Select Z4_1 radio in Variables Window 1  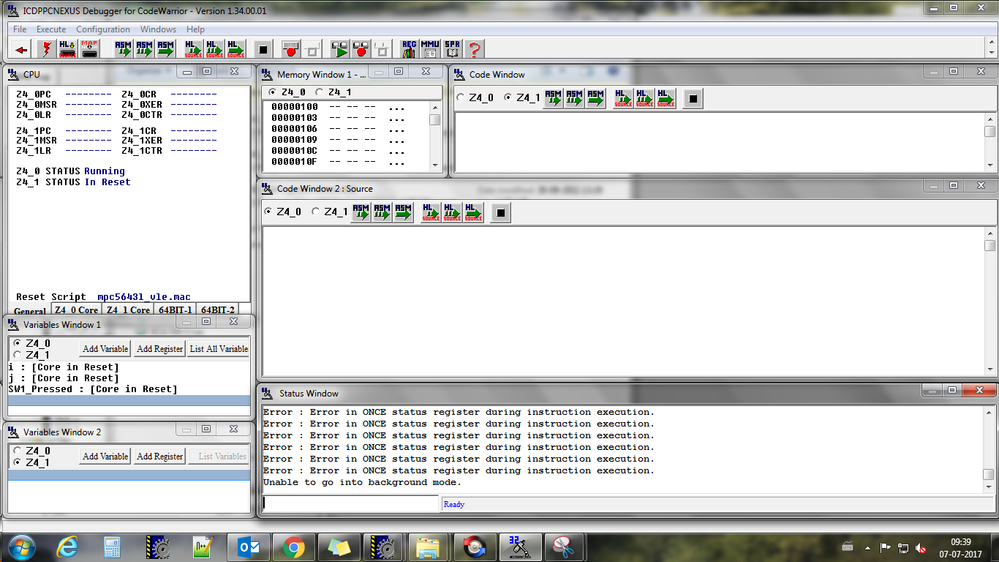[17, 354]
